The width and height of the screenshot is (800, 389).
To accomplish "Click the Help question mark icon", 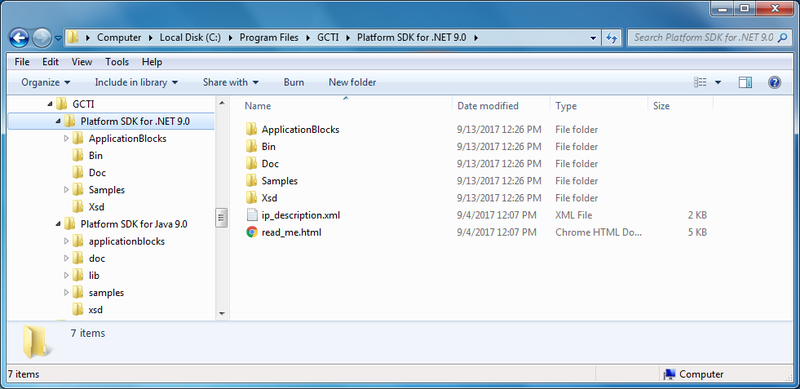I will click(x=774, y=82).
